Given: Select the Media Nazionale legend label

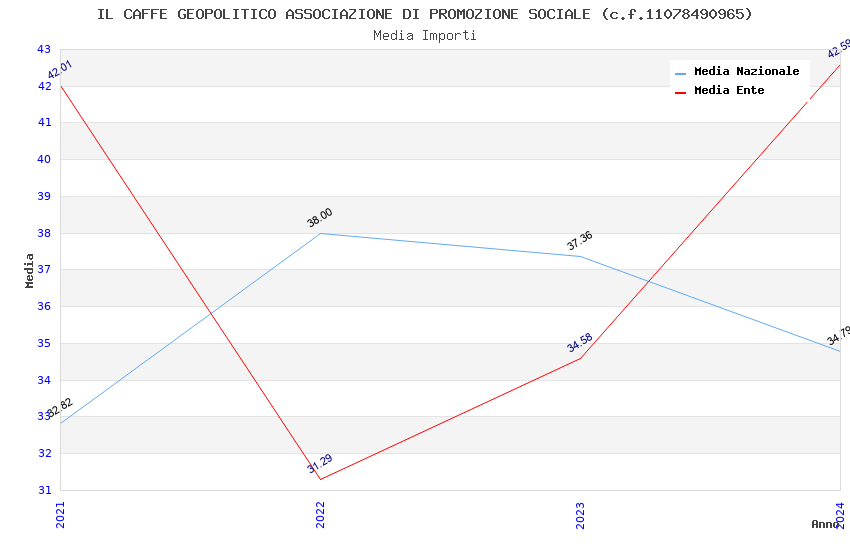Looking at the screenshot, I should (746, 72).
